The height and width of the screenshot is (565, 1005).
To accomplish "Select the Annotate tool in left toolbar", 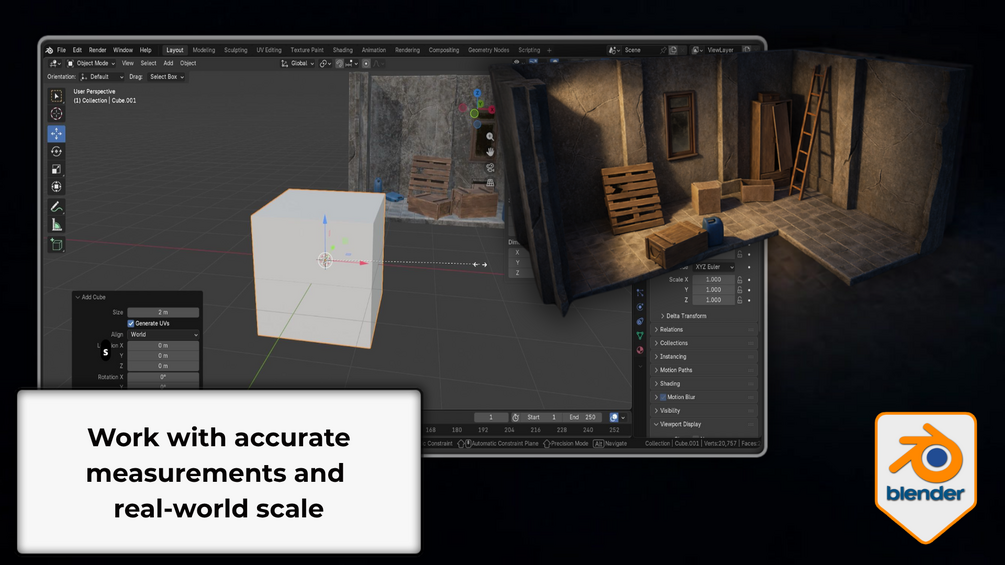I will pyautogui.click(x=56, y=207).
